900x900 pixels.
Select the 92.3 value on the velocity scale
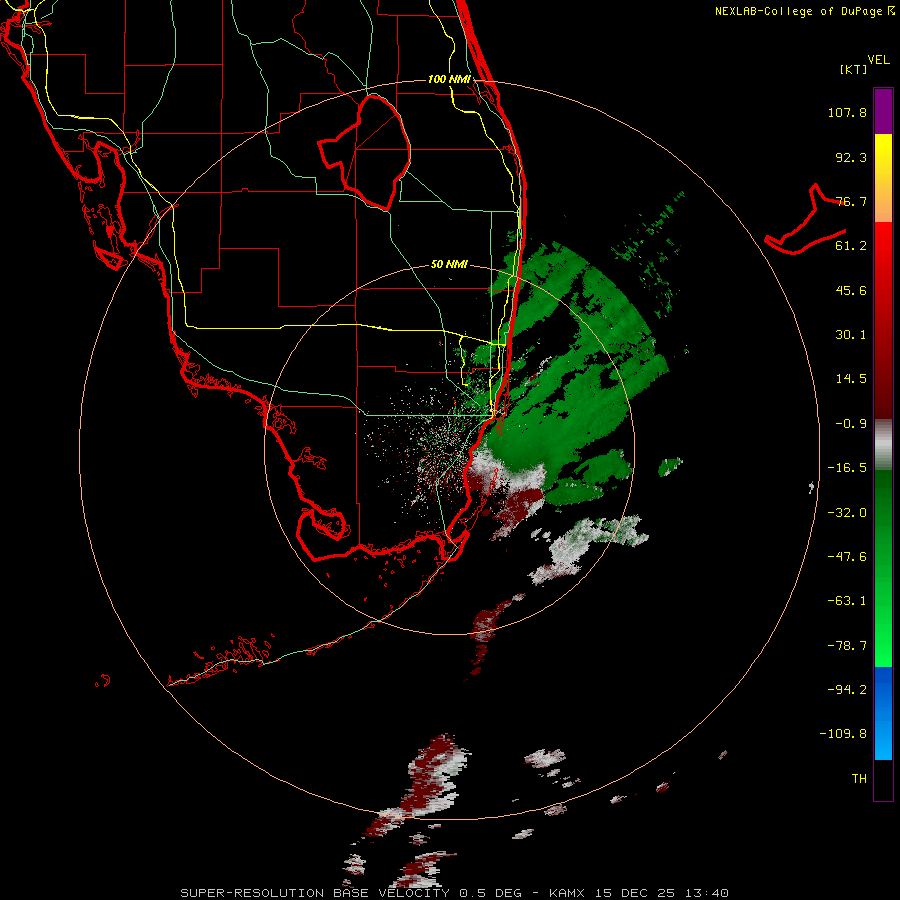coord(851,157)
